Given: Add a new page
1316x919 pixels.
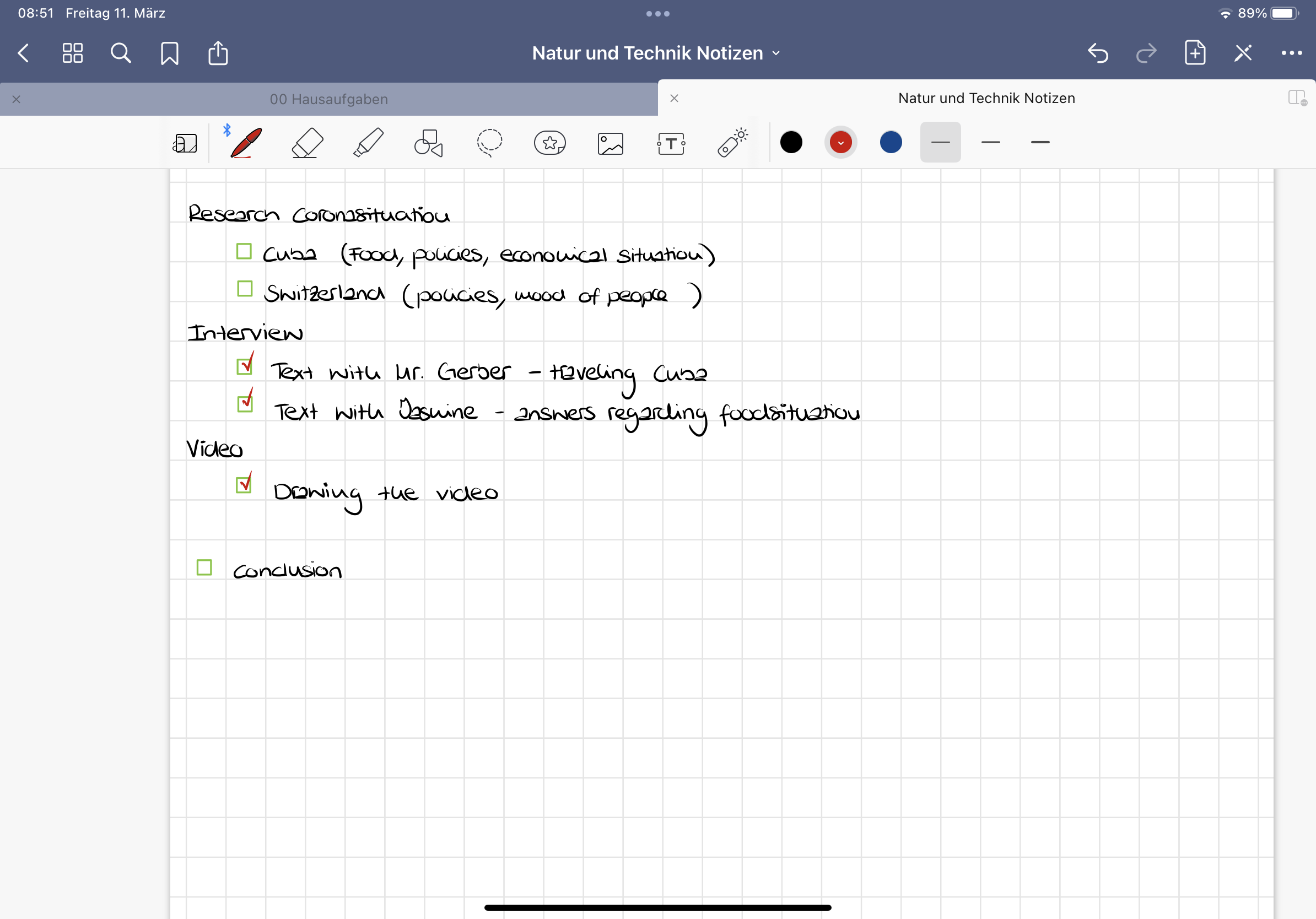Looking at the screenshot, I should (x=1195, y=53).
